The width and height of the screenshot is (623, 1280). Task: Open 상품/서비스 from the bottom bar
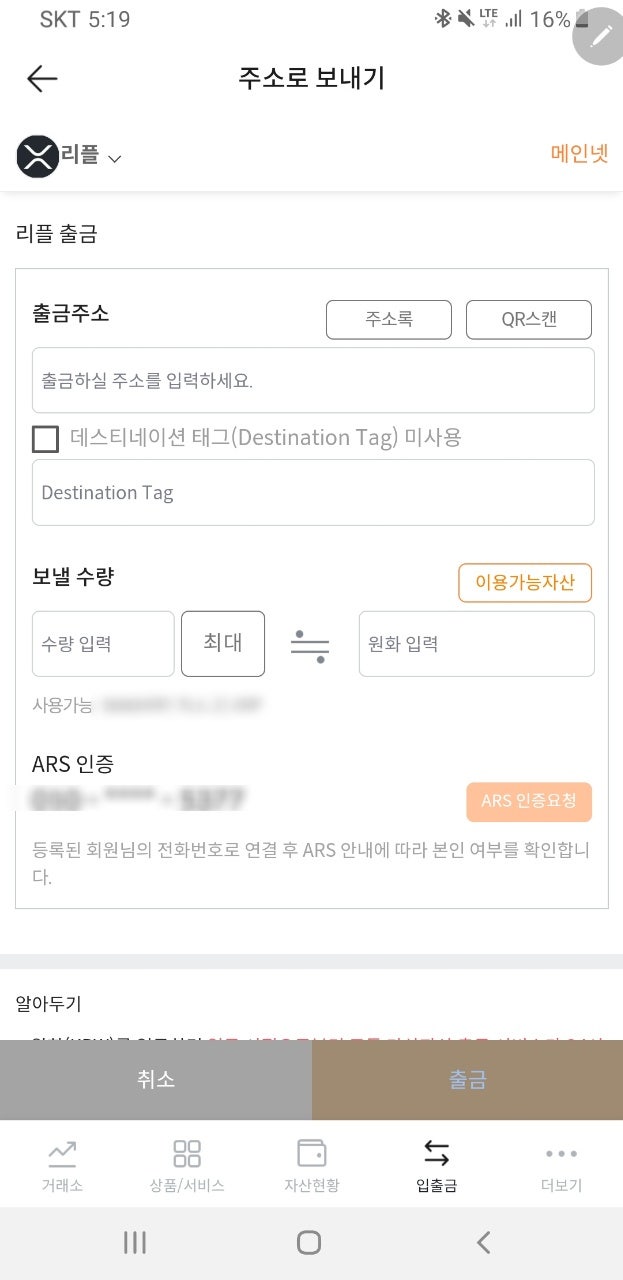(x=186, y=1152)
